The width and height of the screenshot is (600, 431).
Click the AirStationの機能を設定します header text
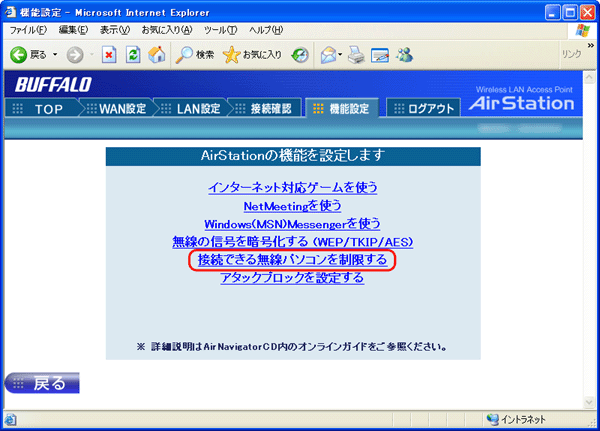click(x=293, y=156)
